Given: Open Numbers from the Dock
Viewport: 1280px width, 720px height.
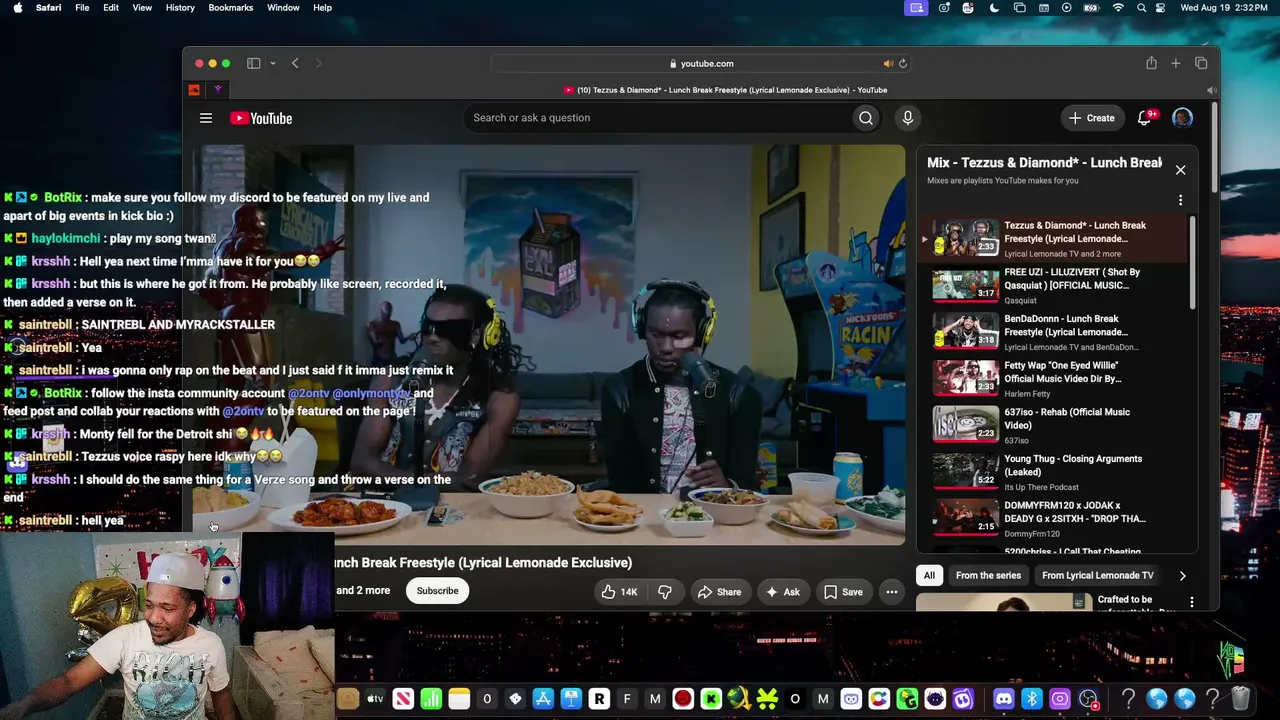Looking at the screenshot, I should coord(431,699).
